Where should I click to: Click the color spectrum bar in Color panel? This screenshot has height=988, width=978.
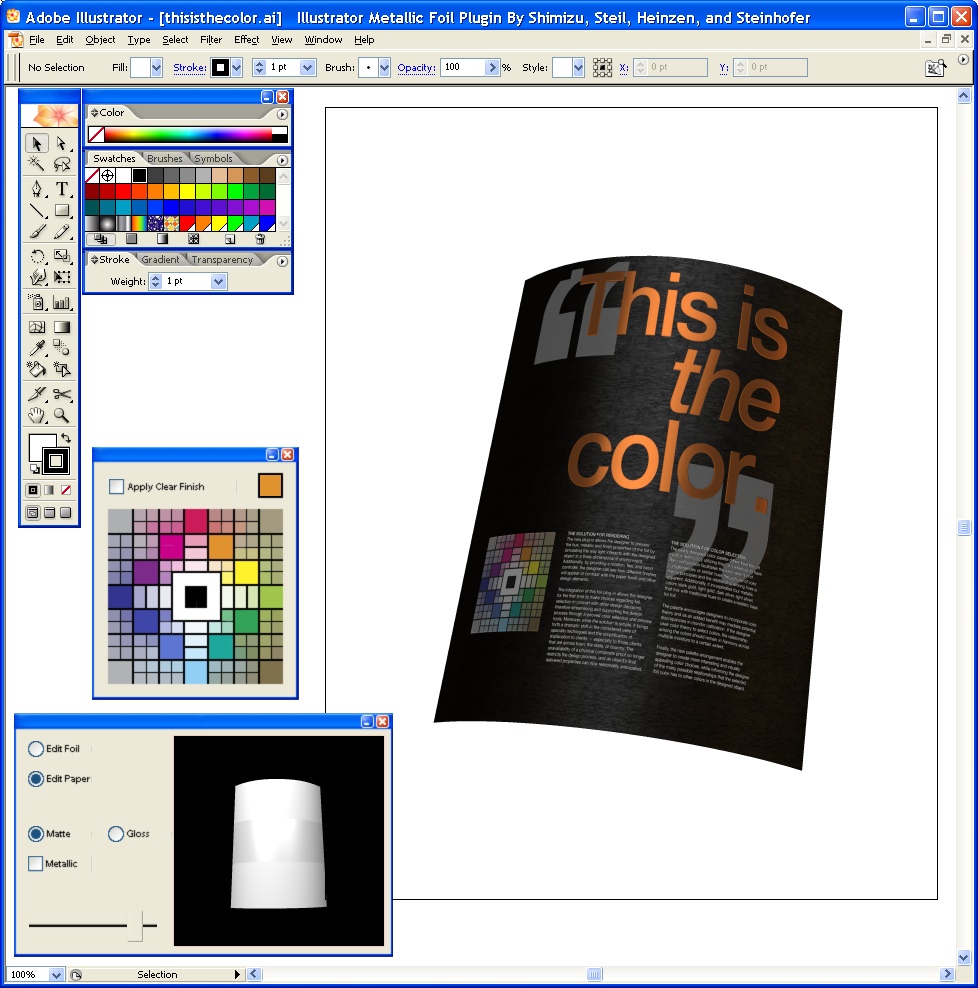[188, 134]
